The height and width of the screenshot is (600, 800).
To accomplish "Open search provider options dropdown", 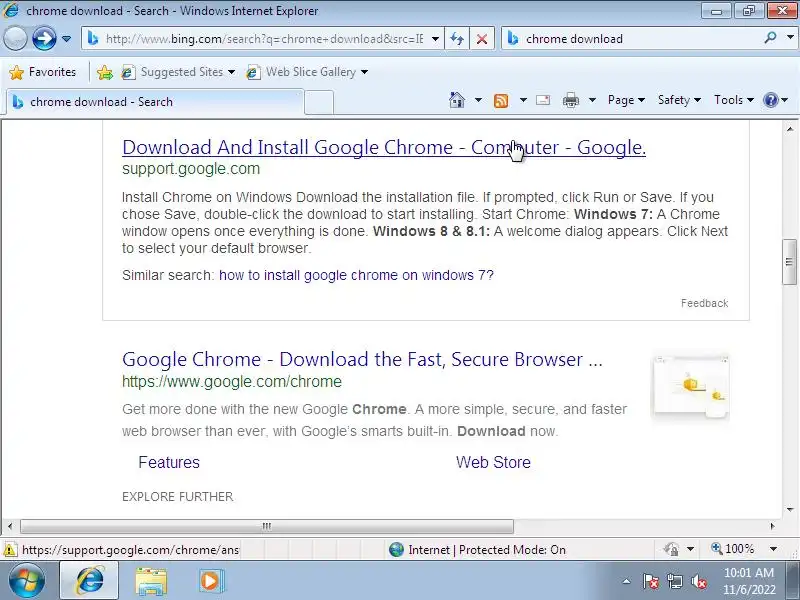I will (x=790, y=38).
